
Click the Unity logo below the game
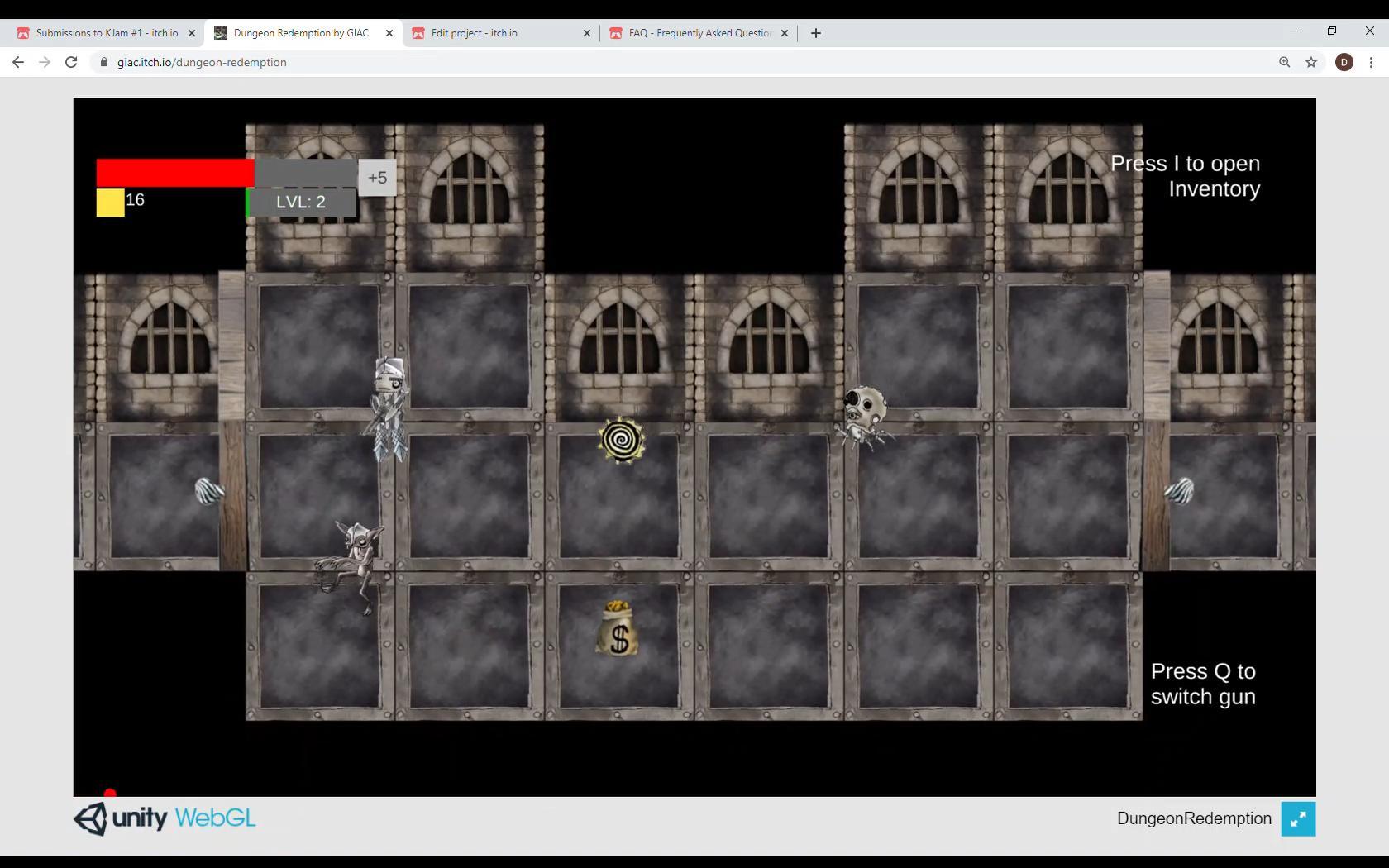click(91, 819)
